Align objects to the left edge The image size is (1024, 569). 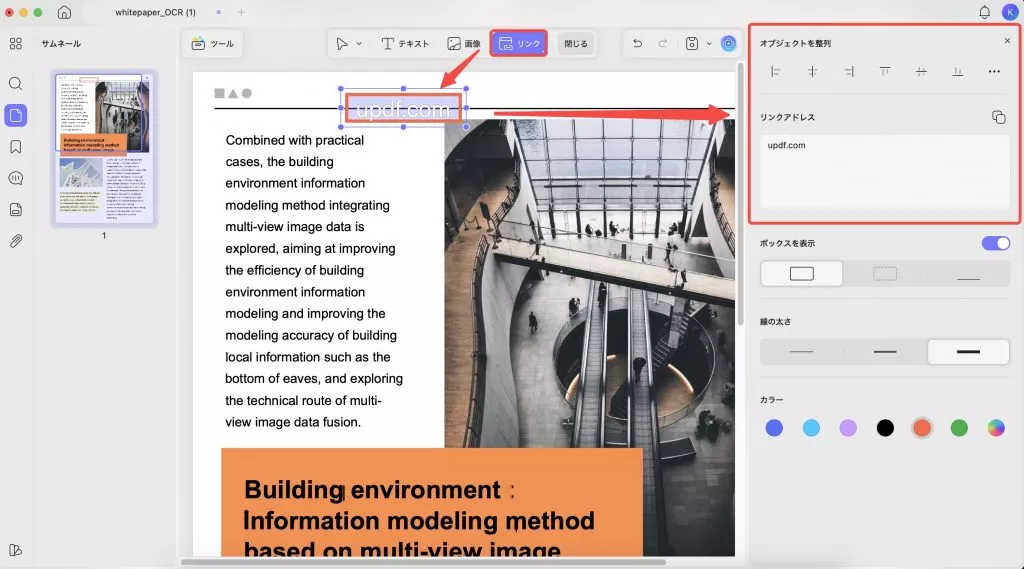point(775,71)
